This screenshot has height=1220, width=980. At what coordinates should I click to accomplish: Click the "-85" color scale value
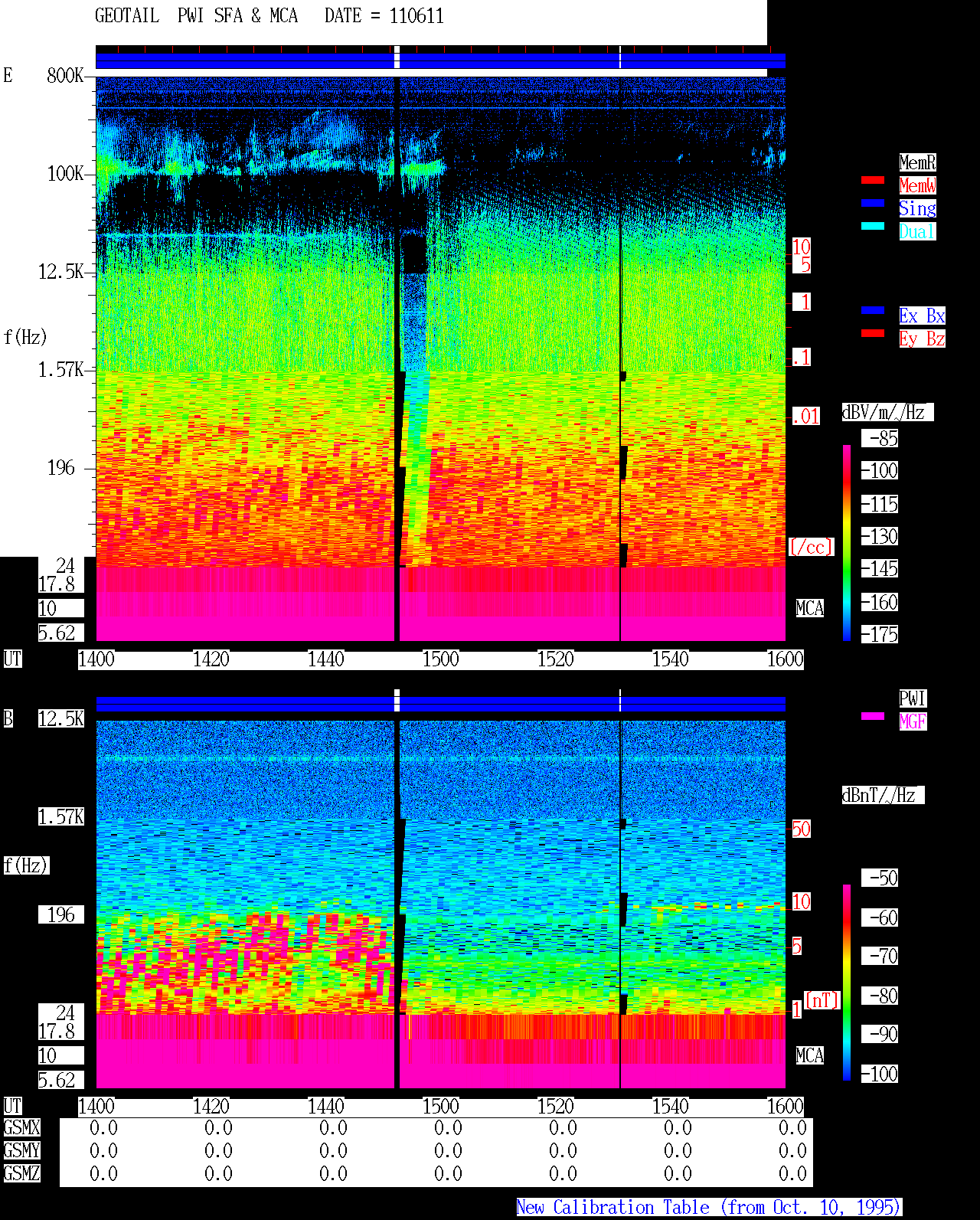880,438
